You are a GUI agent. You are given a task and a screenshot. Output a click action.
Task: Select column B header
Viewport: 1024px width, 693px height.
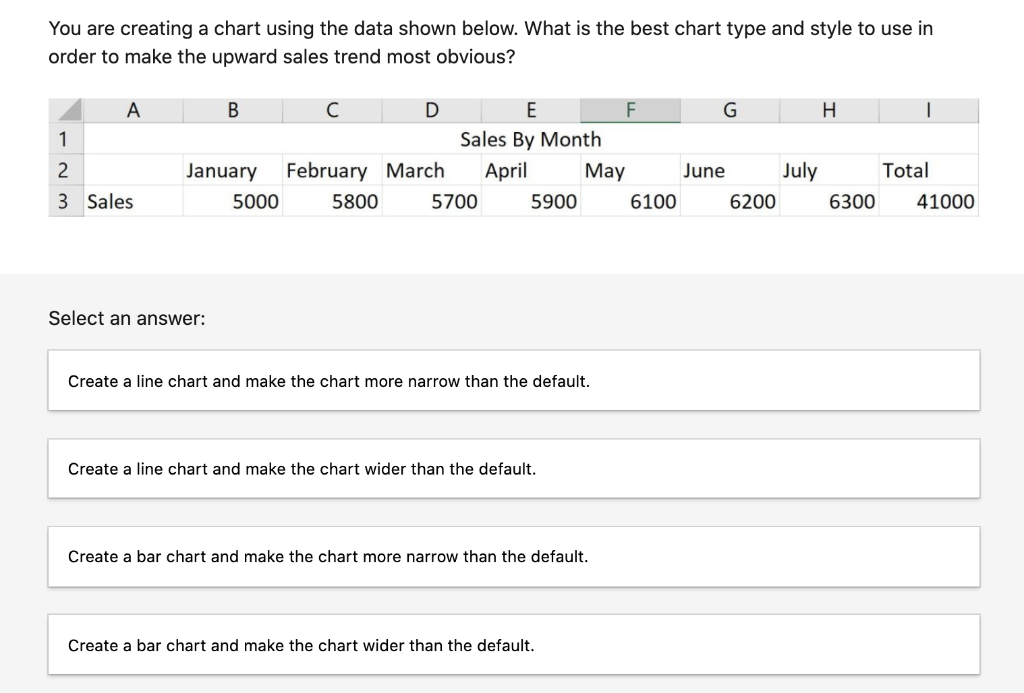pyautogui.click(x=232, y=110)
